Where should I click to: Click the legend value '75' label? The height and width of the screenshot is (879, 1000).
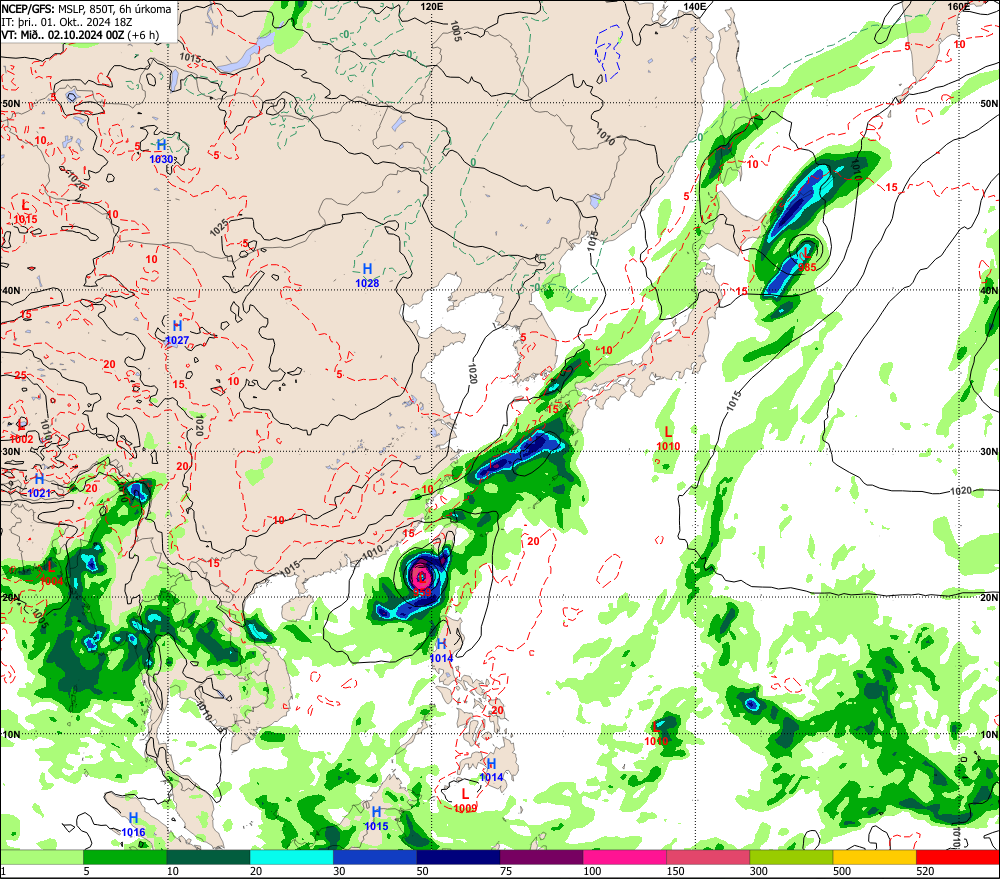click(x=506, y=871)
